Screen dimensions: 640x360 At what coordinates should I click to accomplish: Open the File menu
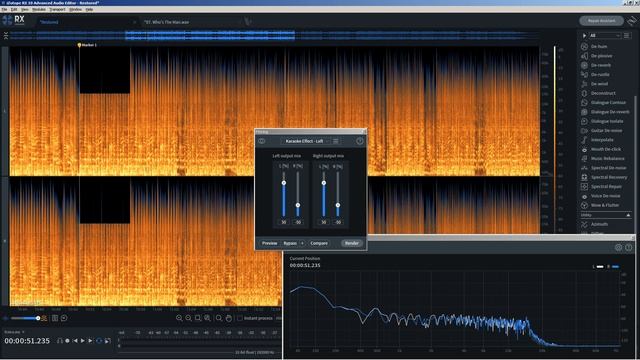4,9
